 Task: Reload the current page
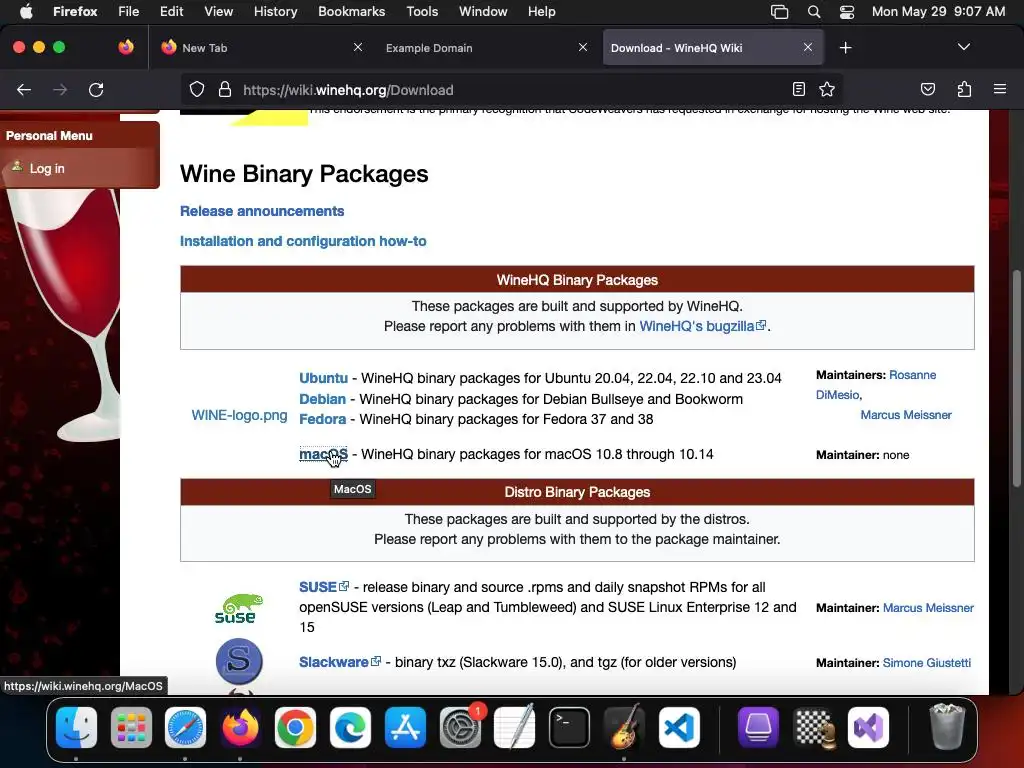(x=96, y=90)
